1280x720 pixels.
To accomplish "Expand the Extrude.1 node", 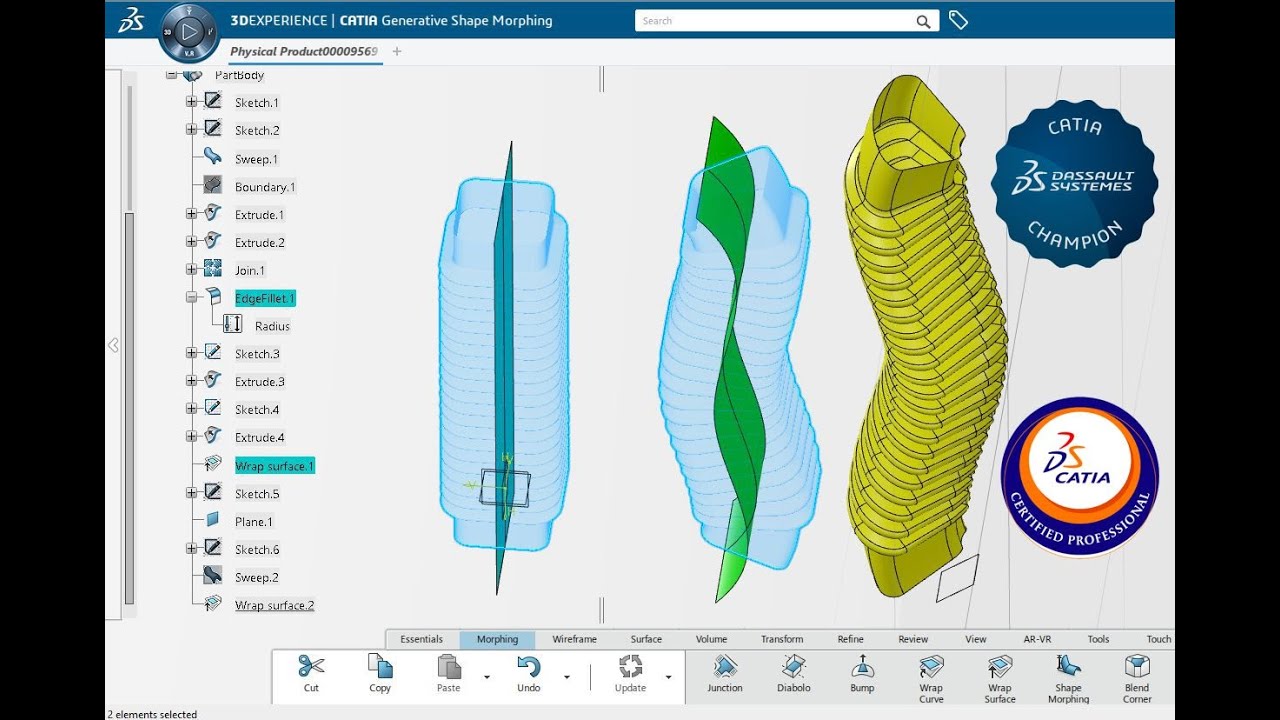I will pos(192,214).
